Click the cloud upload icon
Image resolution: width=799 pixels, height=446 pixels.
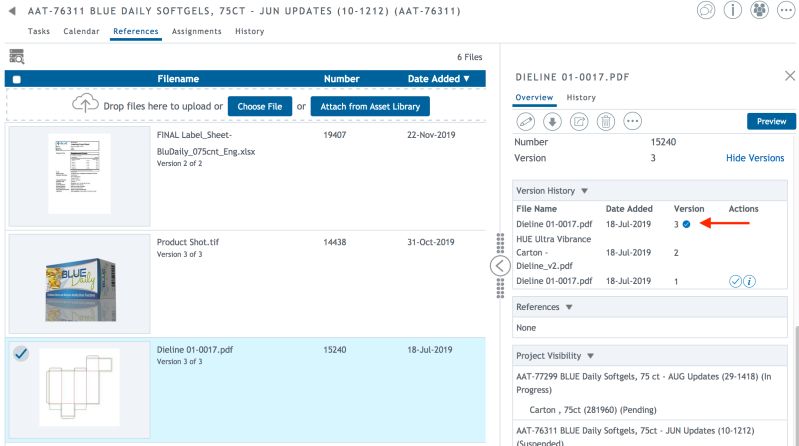(x=85, y=104)
